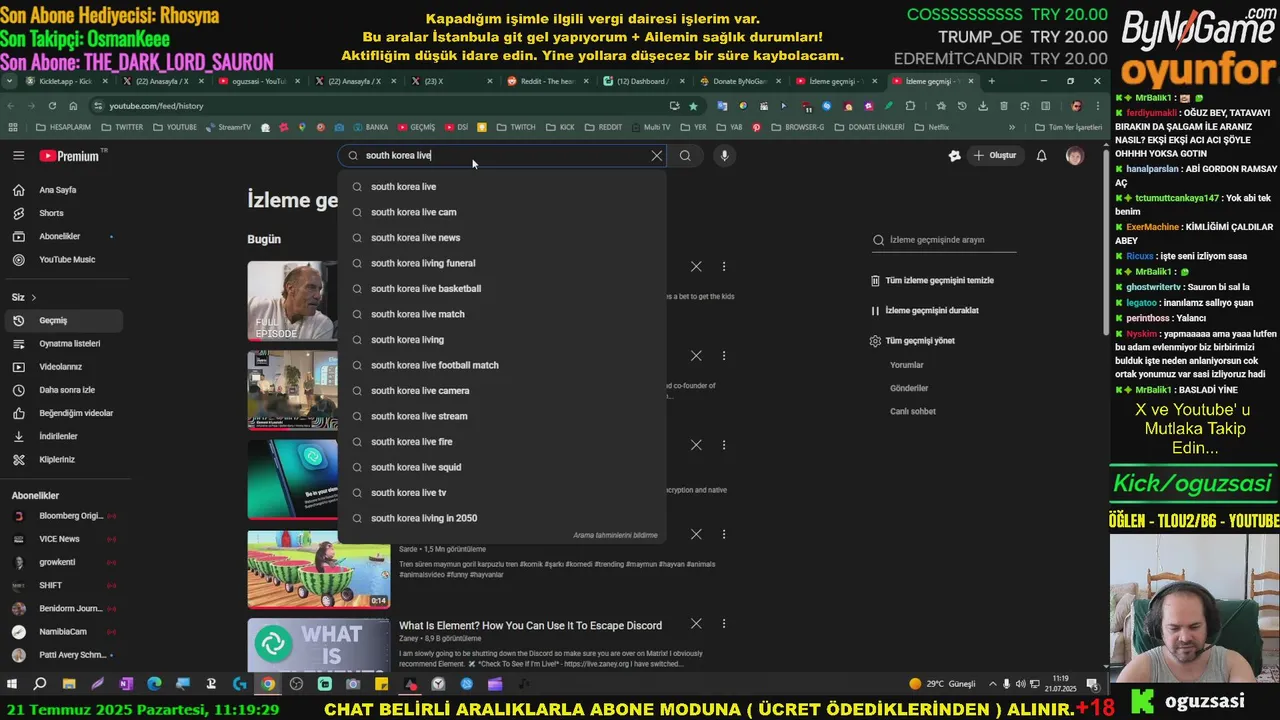Open the watermelon train video thumbnail
This screenshot has width=1280, height=720.
point(319,569)
